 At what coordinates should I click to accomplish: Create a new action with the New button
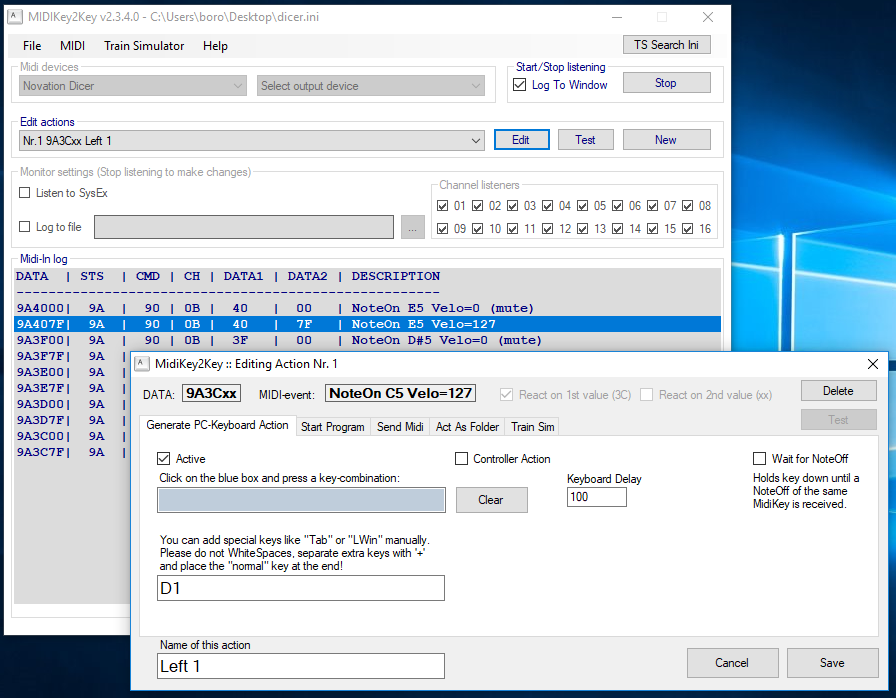coord(666,139)
